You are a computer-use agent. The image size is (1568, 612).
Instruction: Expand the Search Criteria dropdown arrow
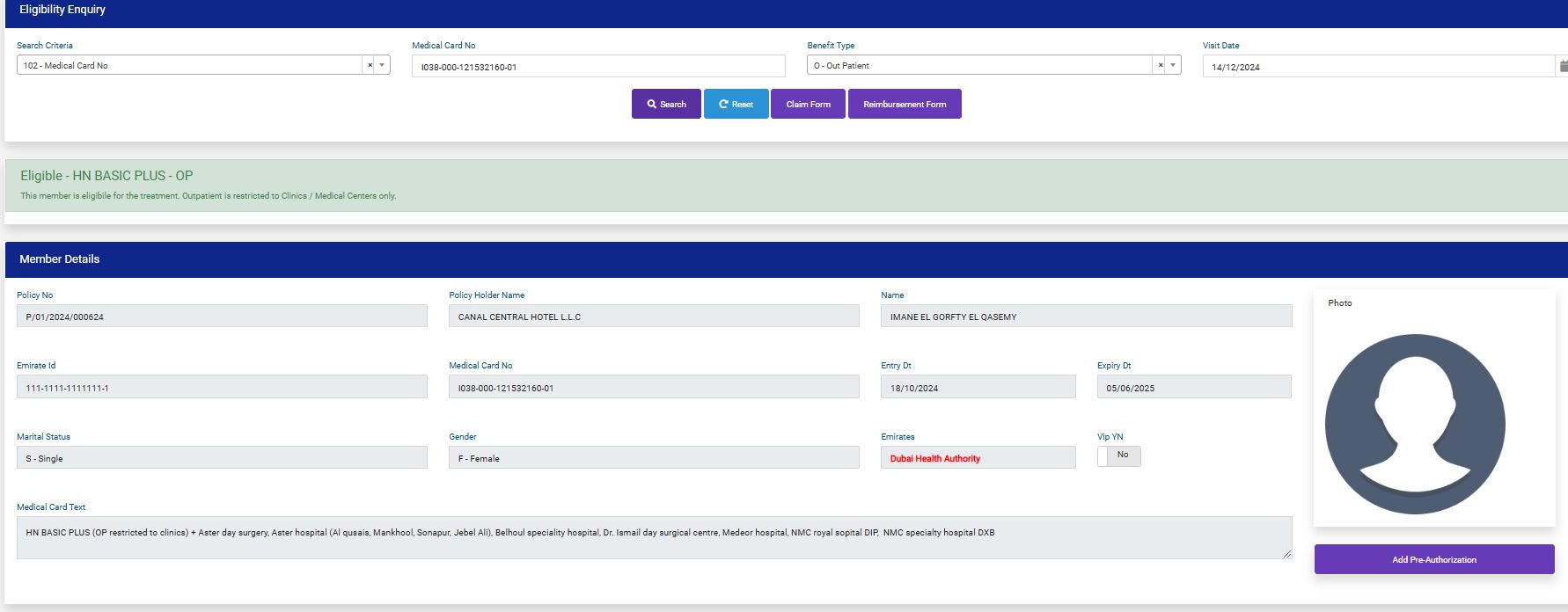pyautogui.click(x=382, y=65)
